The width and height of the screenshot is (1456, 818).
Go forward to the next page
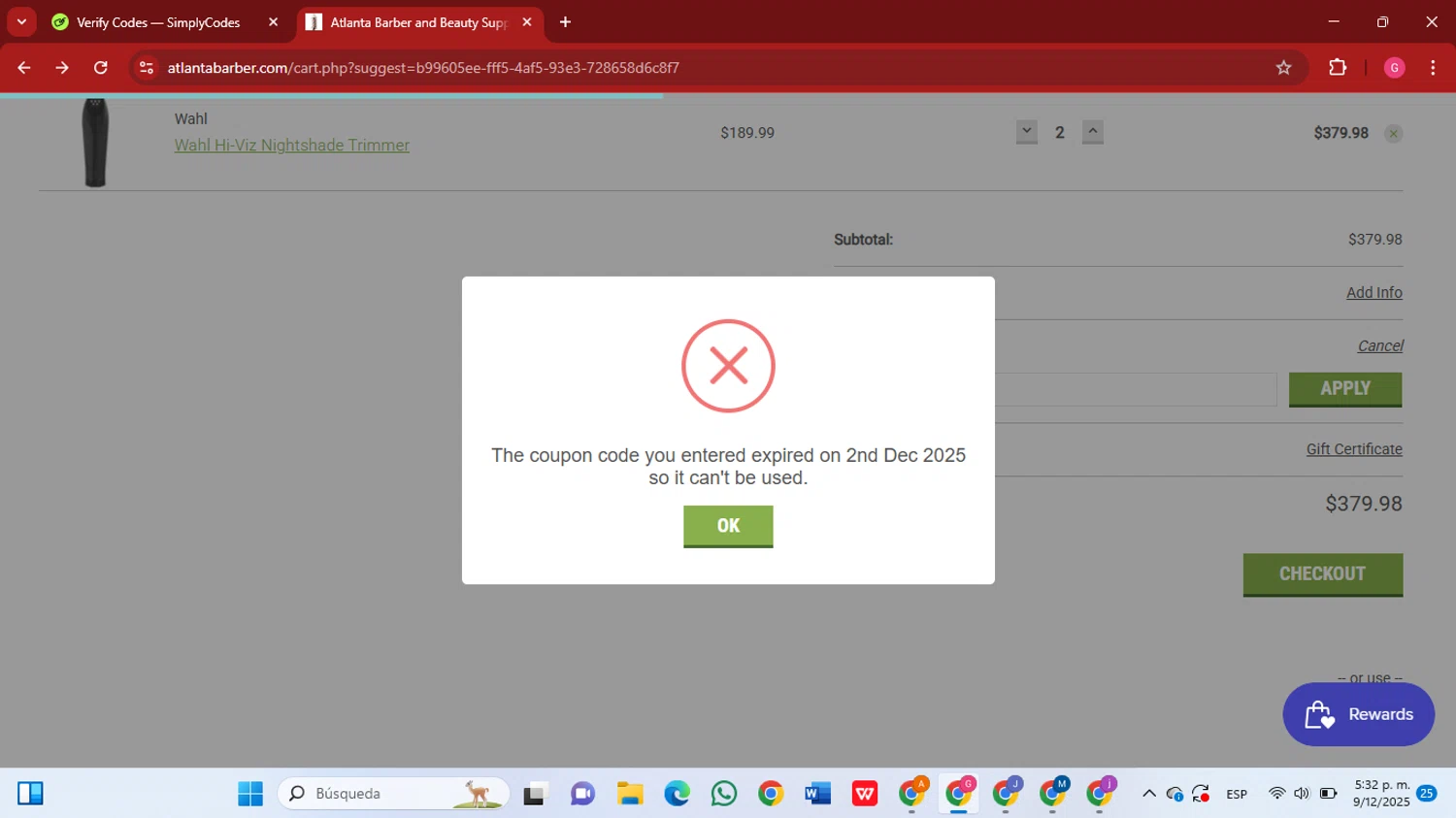click(x=62, y=68)
